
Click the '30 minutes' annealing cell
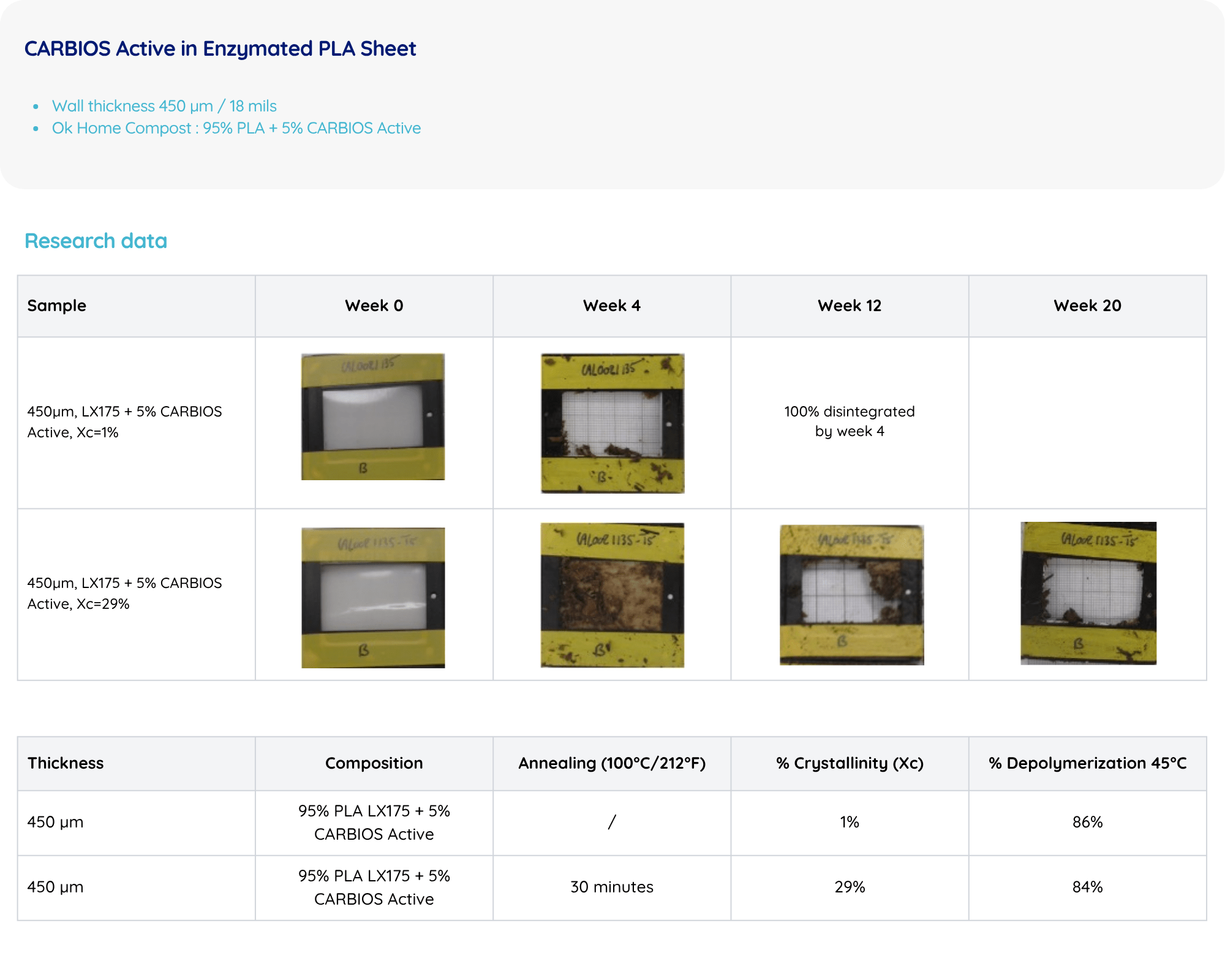pos(612,887)
